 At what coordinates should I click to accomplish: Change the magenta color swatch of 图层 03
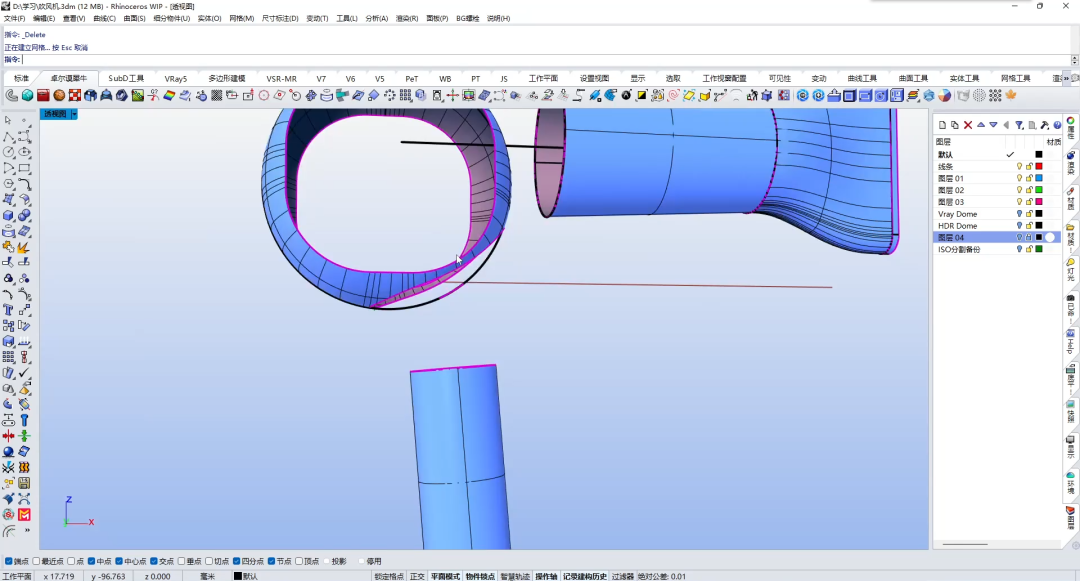tap(1039, 202)
